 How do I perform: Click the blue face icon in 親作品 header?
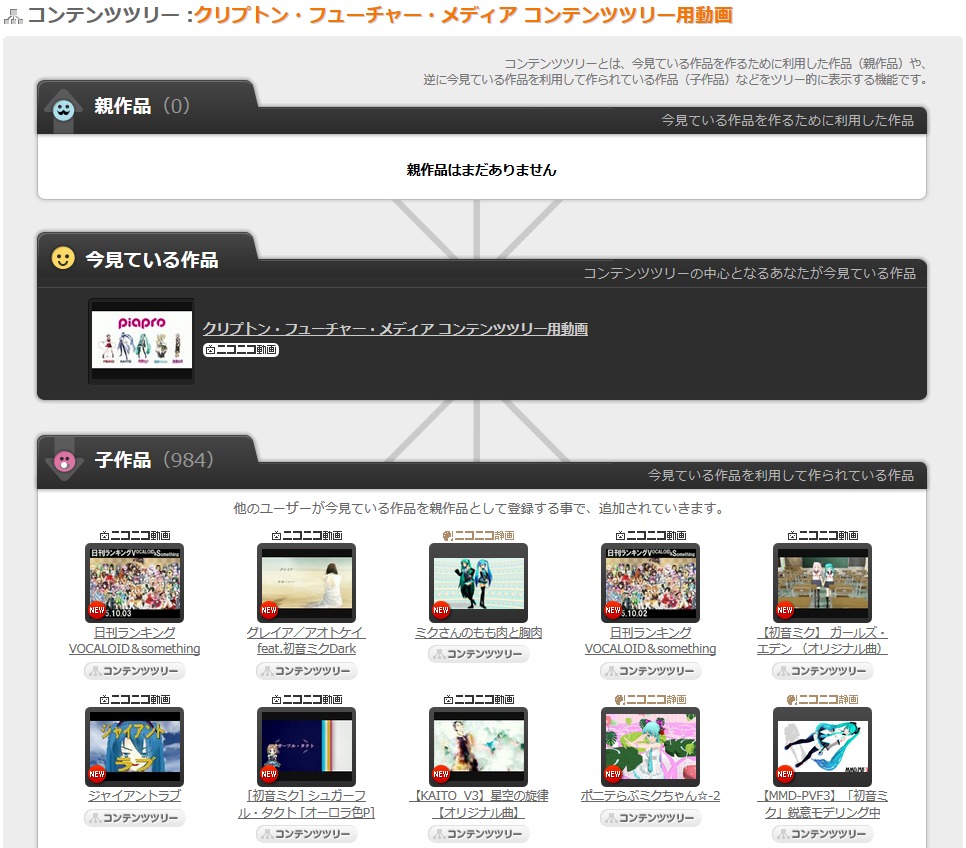[63, 110]
